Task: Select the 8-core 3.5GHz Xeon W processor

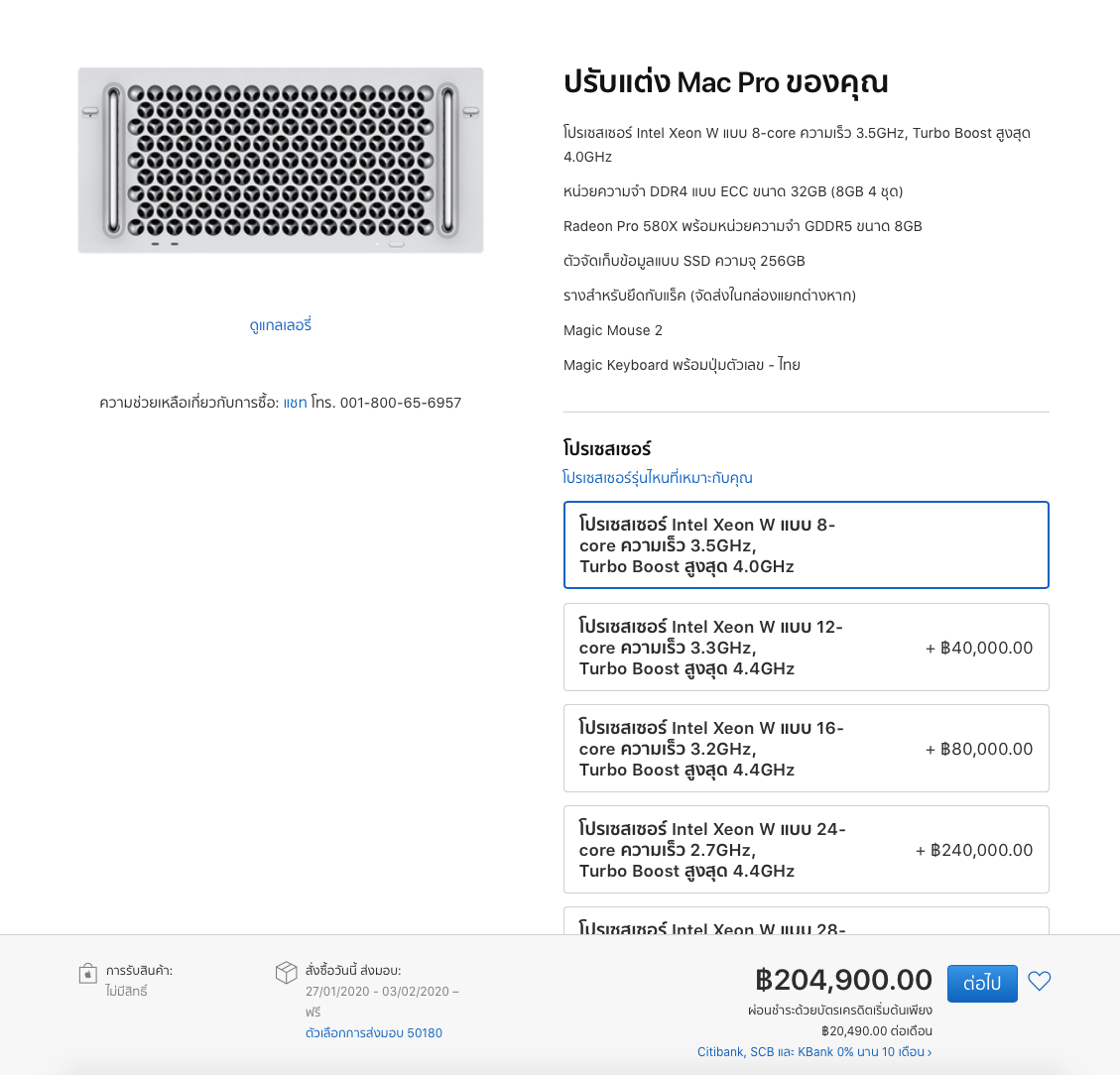Action: [806, 545]
